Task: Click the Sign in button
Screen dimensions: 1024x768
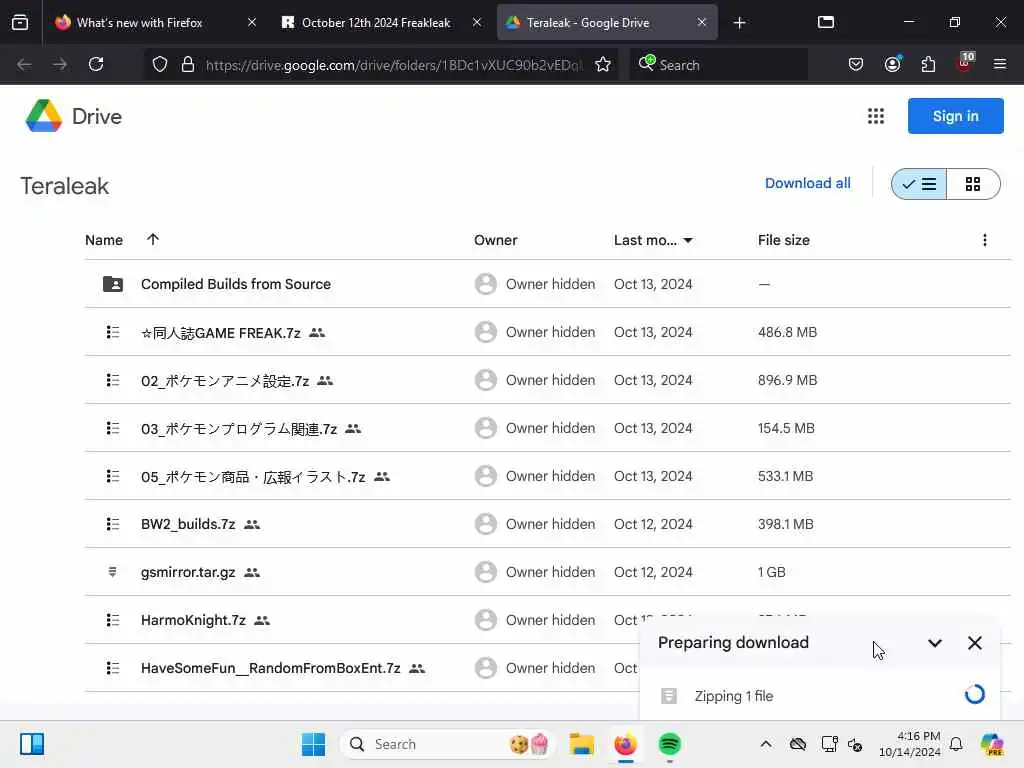Action: coord(955,116)
